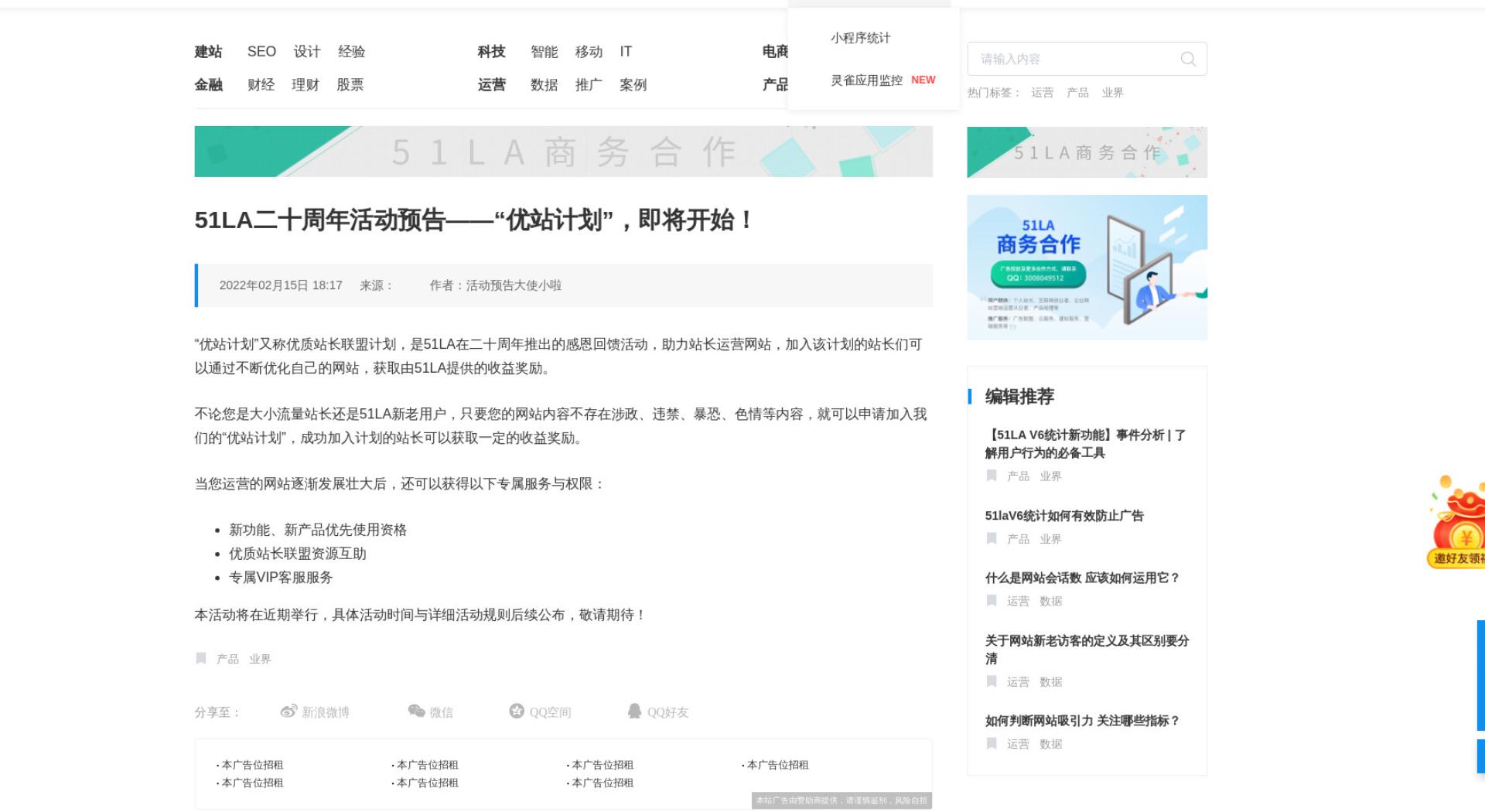Click bullet item 专属VIP客服服务

coord(281,578)
